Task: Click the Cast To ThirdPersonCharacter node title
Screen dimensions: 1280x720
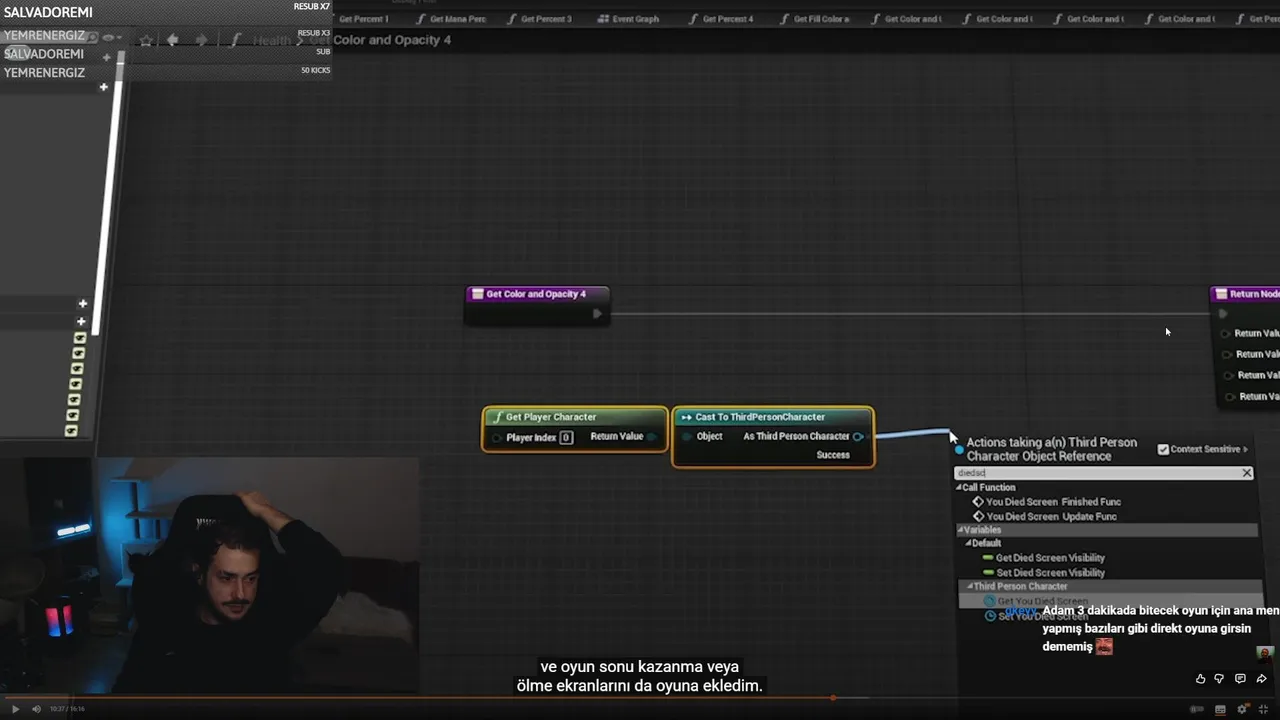Action: (x=760, y=417)
